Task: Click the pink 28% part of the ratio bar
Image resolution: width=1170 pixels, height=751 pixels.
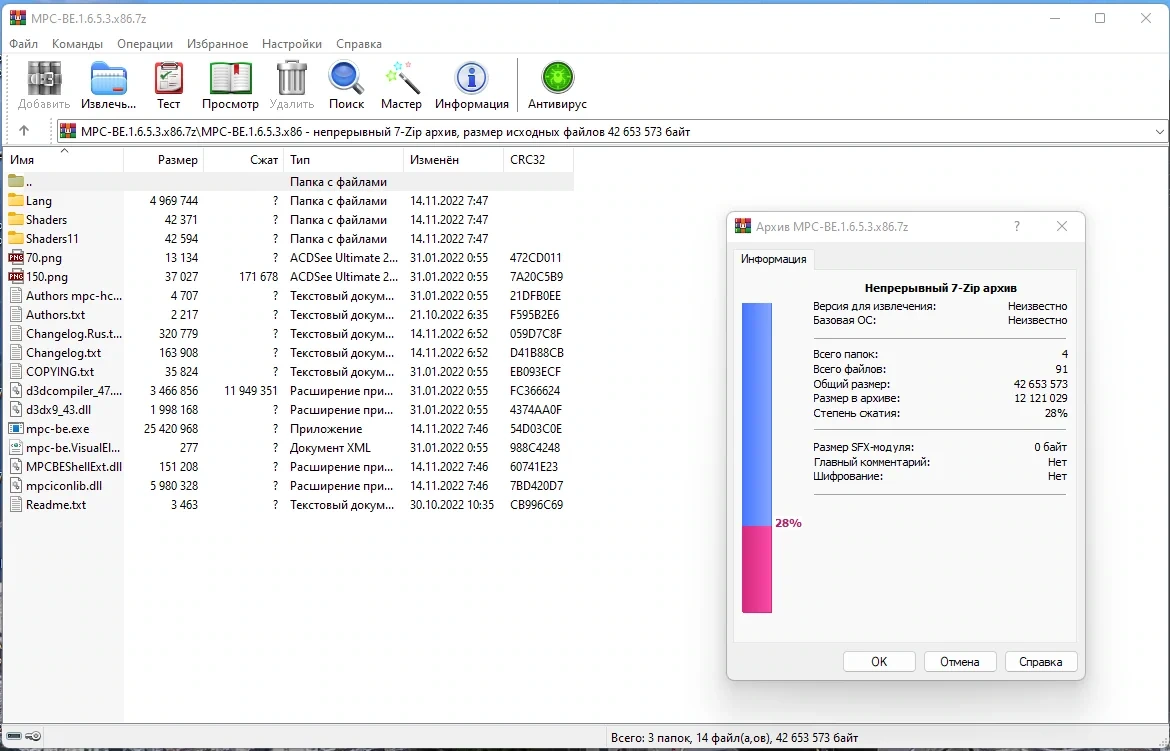Action: (x=757, y=570)
